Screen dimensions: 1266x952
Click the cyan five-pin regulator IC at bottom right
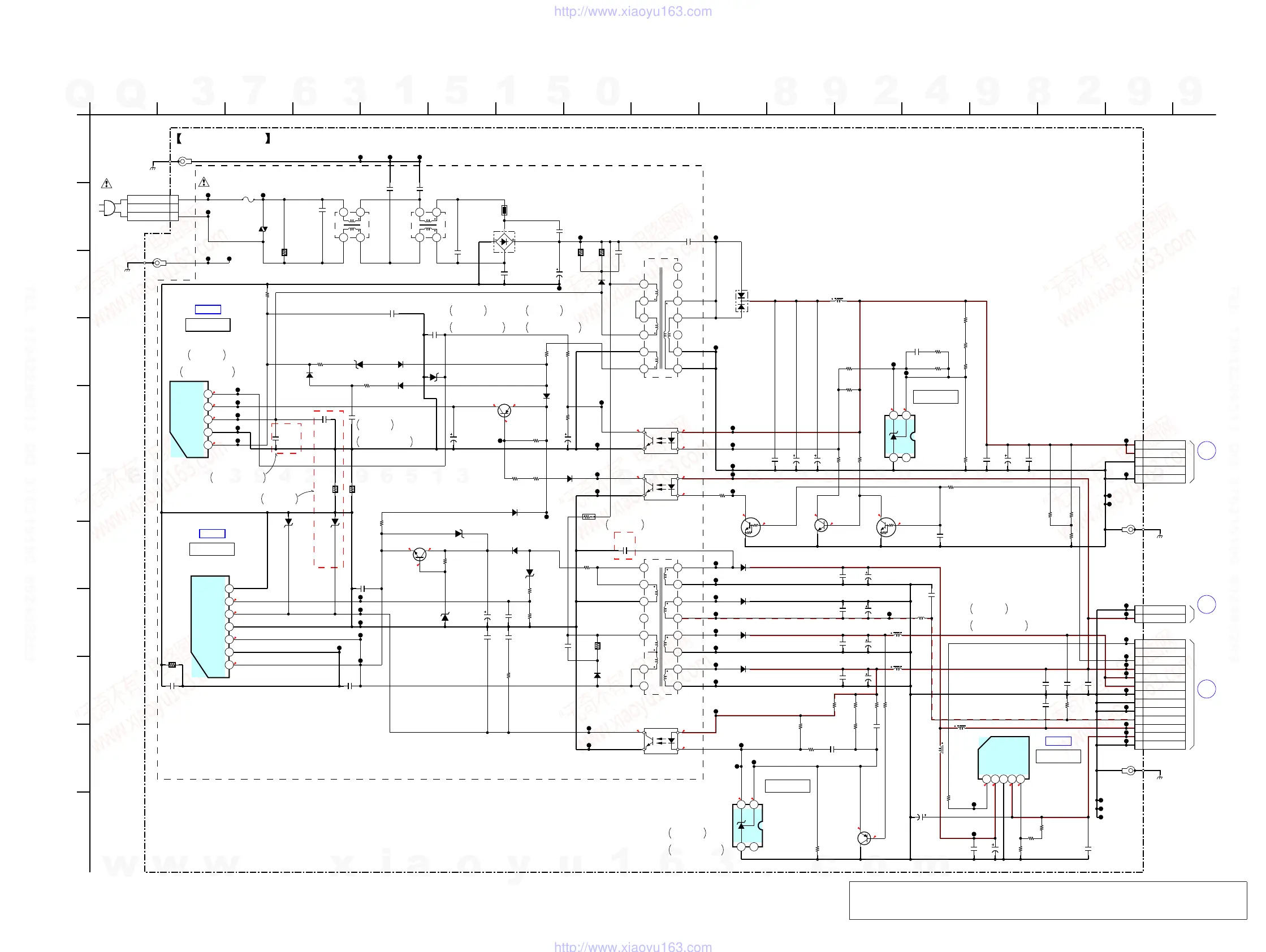click(1003, 757)
